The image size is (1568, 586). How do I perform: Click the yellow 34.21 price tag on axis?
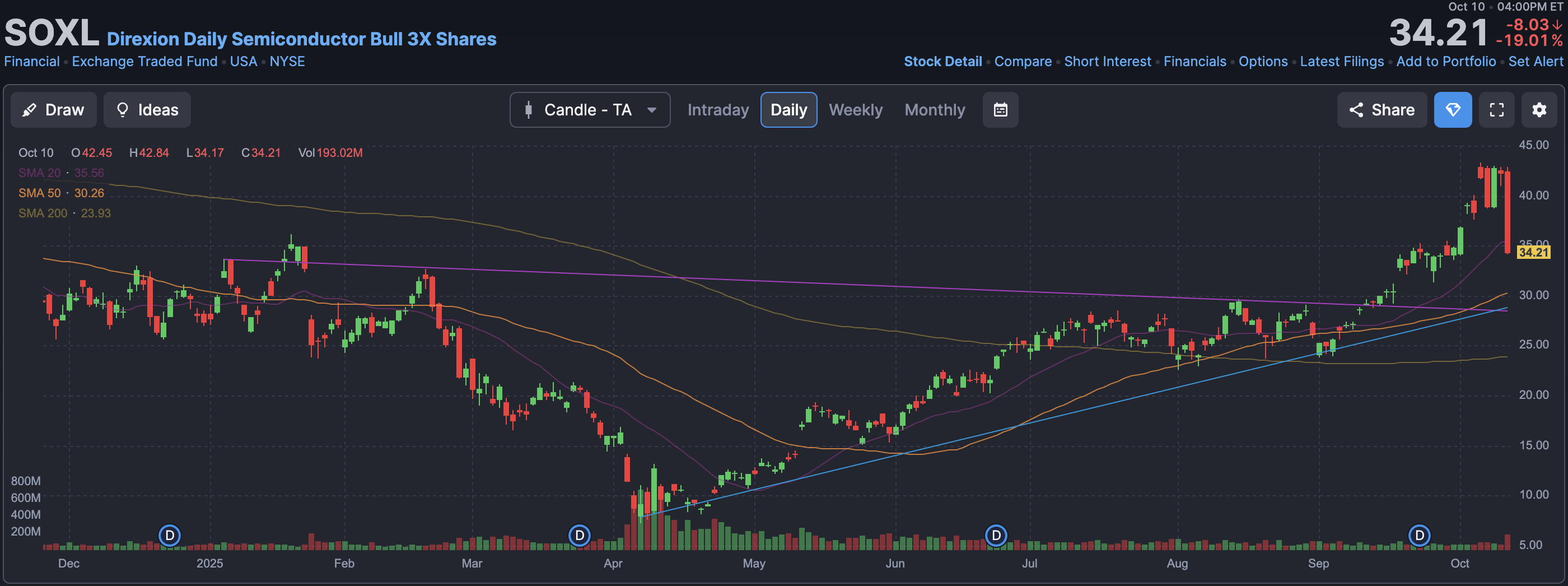(1533, 252)
